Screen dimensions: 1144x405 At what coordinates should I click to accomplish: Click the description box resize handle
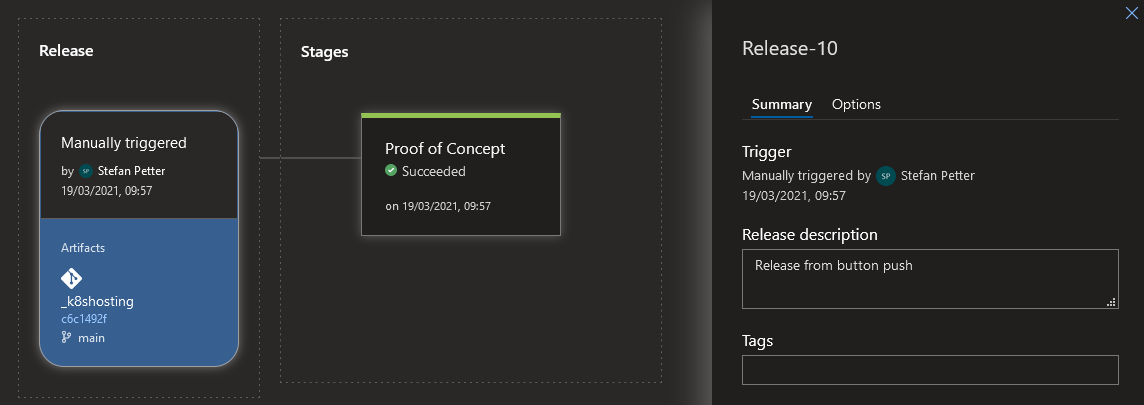tap(1111, 302)
